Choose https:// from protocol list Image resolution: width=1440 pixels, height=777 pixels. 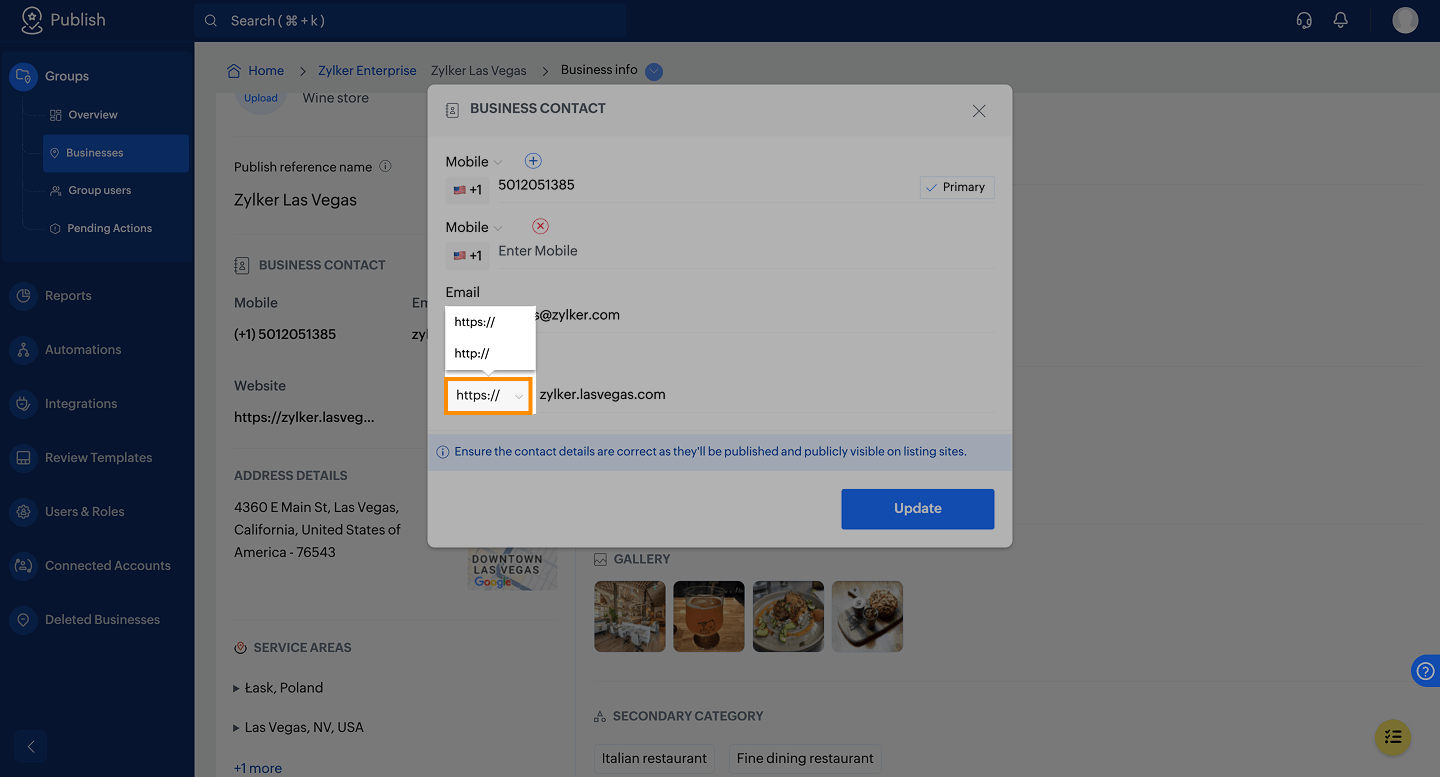[490, 322]
